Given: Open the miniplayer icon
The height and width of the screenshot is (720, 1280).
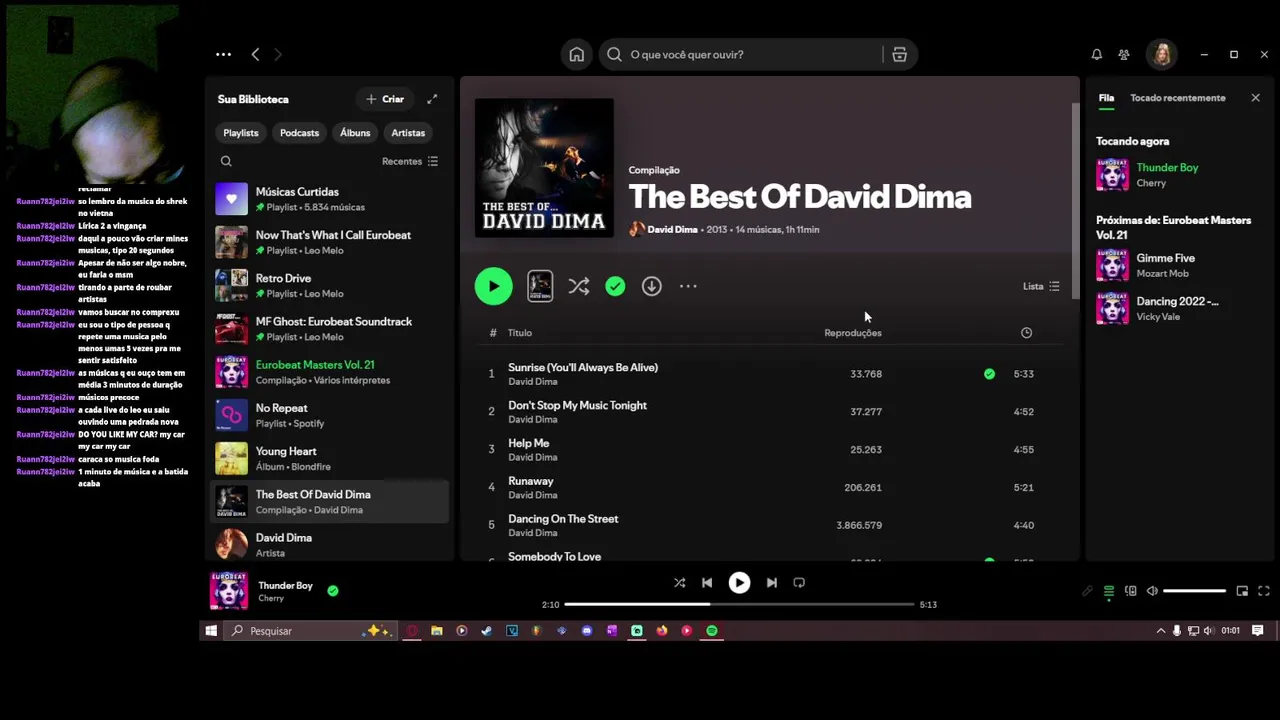Looking at the screenshot, I should [1242, 591].
